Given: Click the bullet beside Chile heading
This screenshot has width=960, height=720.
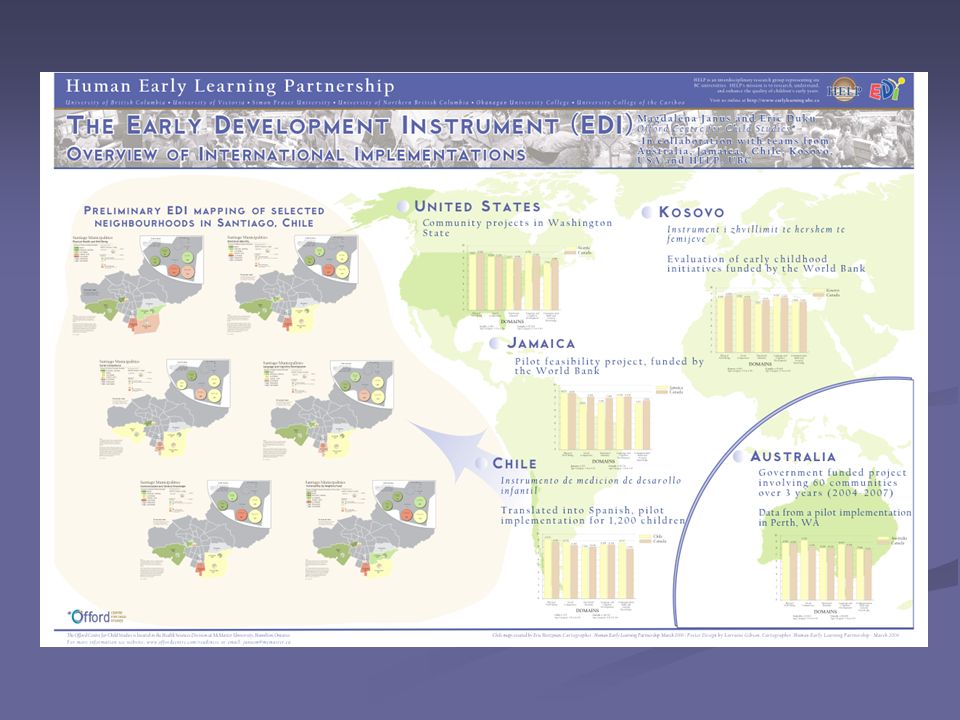Looking at the screenshot, I should [x=481, y=463].
